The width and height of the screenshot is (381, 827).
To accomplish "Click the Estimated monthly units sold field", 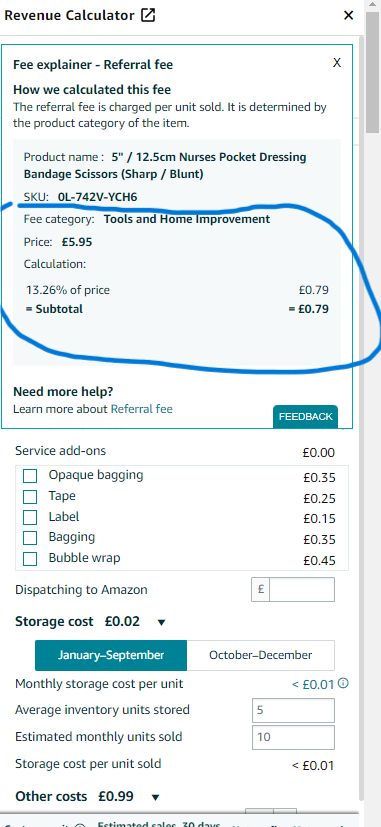I will 293,737.
